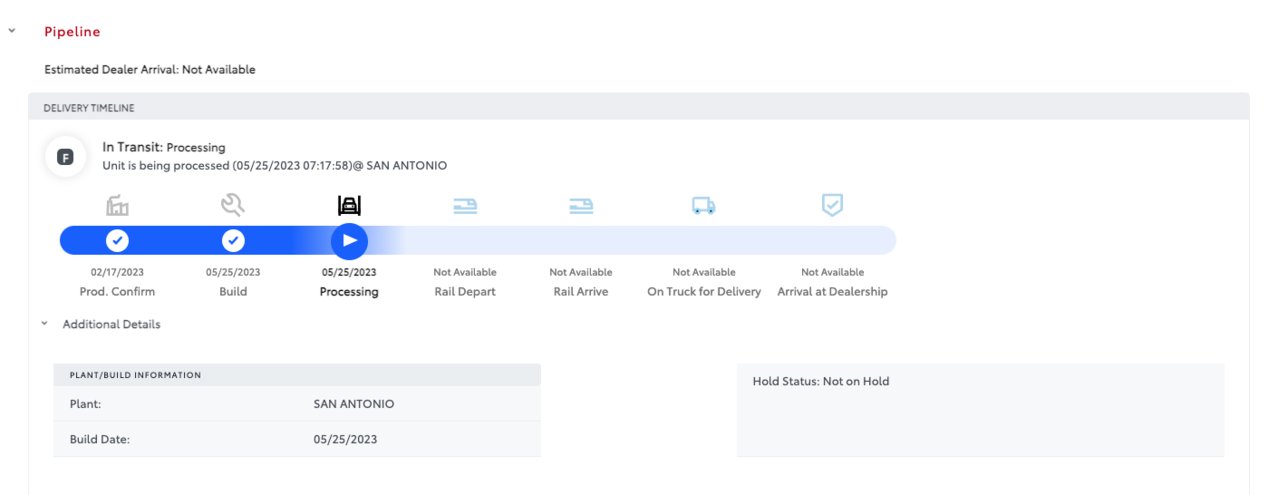The height and width of the screenshot is (495, 1278).
Task: Click the Processing play marker on timeline
Action: pos(349,240)
